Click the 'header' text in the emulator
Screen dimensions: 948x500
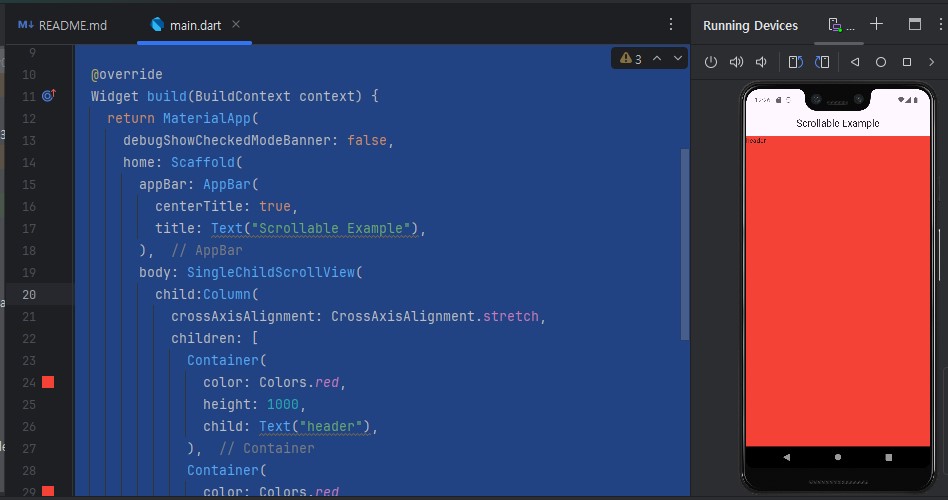(756, 140)
